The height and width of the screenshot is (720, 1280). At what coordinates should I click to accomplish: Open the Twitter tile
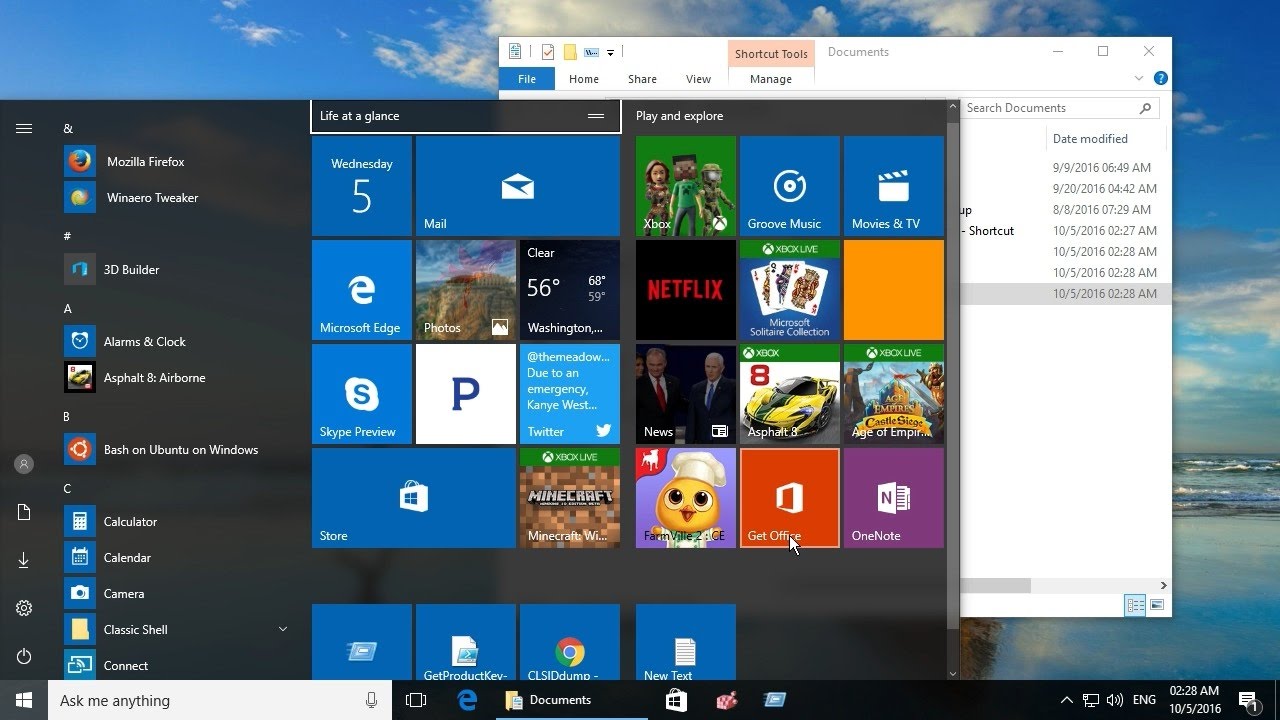570,394
